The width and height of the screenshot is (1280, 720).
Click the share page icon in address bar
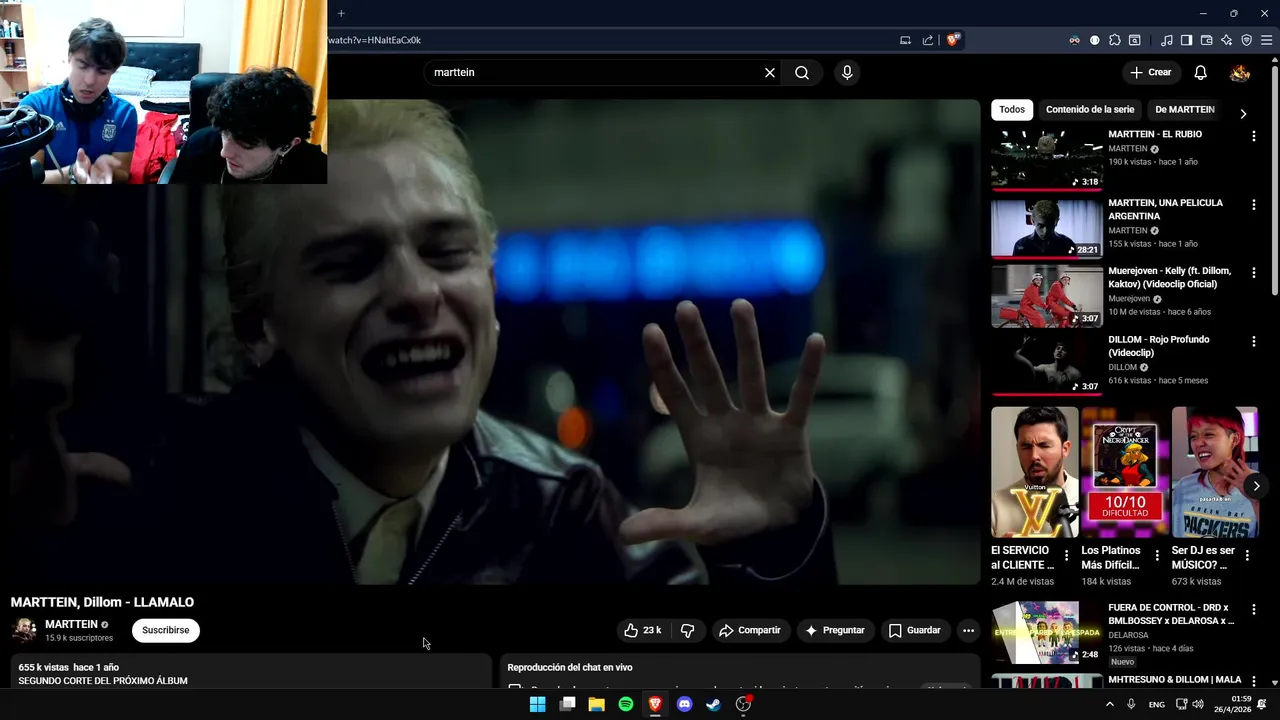tap(928, 40)
